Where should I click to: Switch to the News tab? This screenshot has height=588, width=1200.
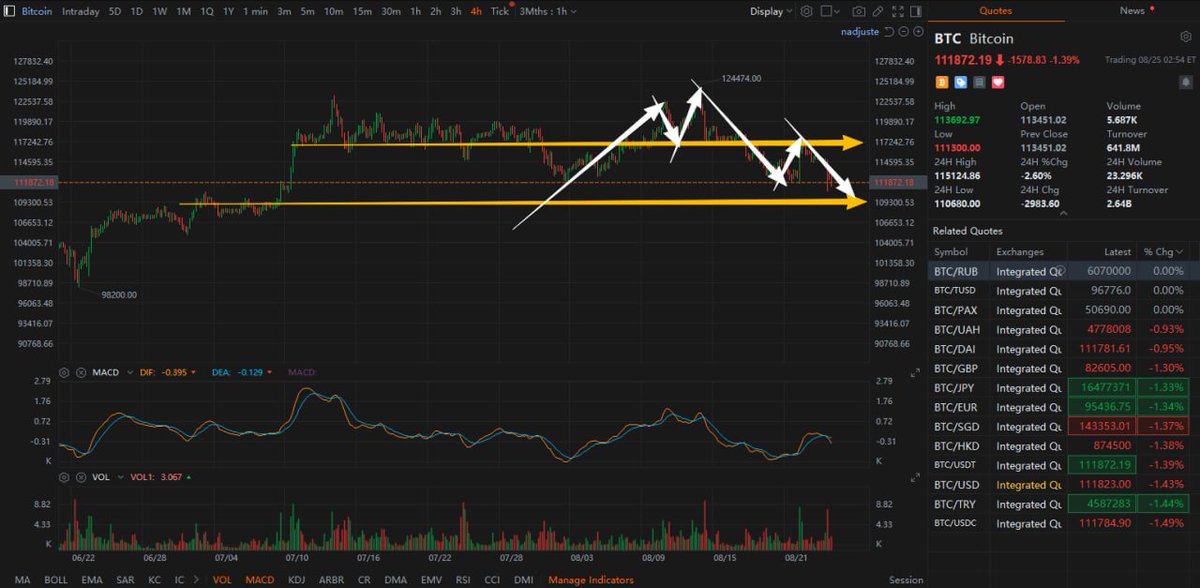tap(1130, 11)
